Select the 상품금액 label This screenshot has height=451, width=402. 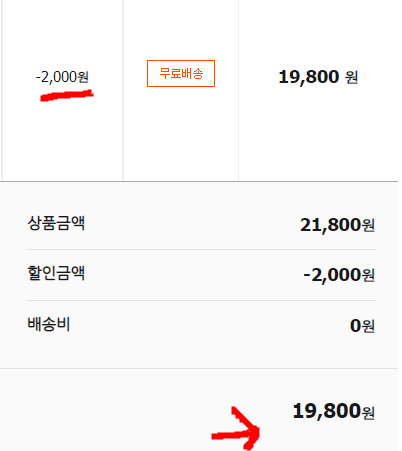pyautogui.click(x=56, y=223)
